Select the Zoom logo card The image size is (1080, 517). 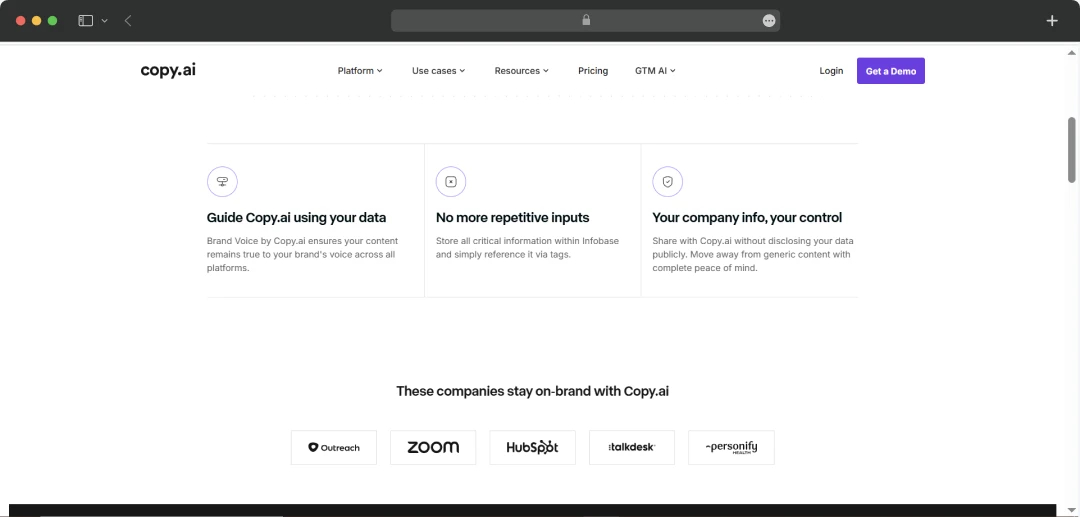pyautogui.click(x=433, y=447)
